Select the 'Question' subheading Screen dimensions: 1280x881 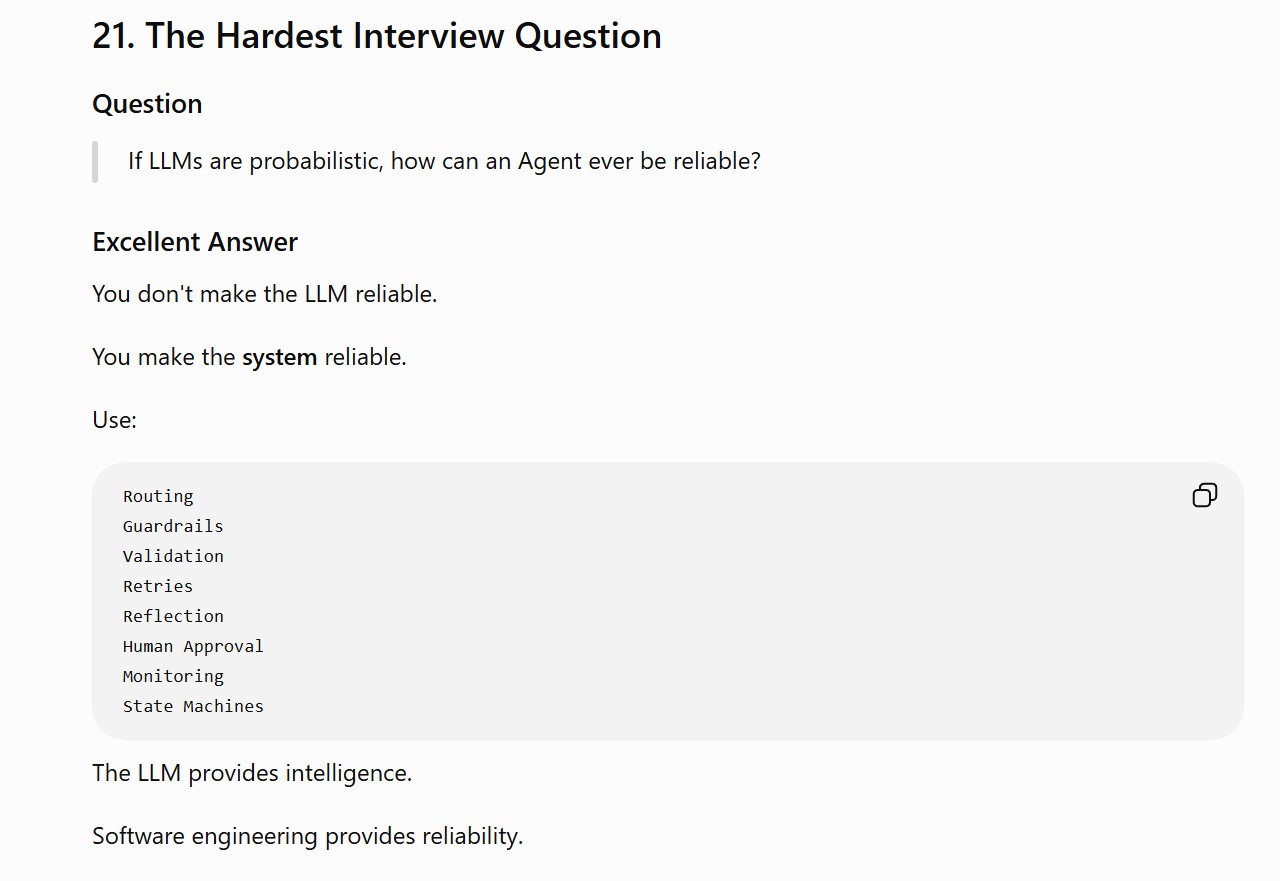pyautogui.click(x=147, y=104)
